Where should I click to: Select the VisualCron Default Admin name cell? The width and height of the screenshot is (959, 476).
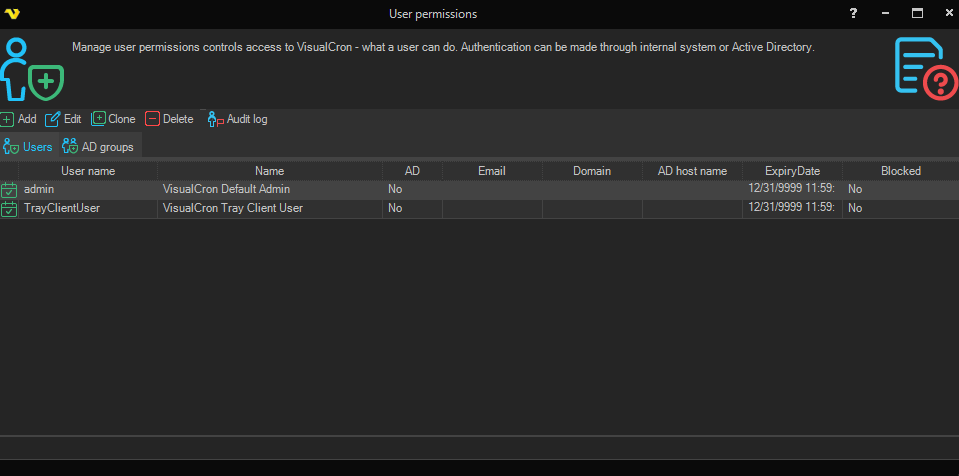pyautogui.click(x=226, y=189)
